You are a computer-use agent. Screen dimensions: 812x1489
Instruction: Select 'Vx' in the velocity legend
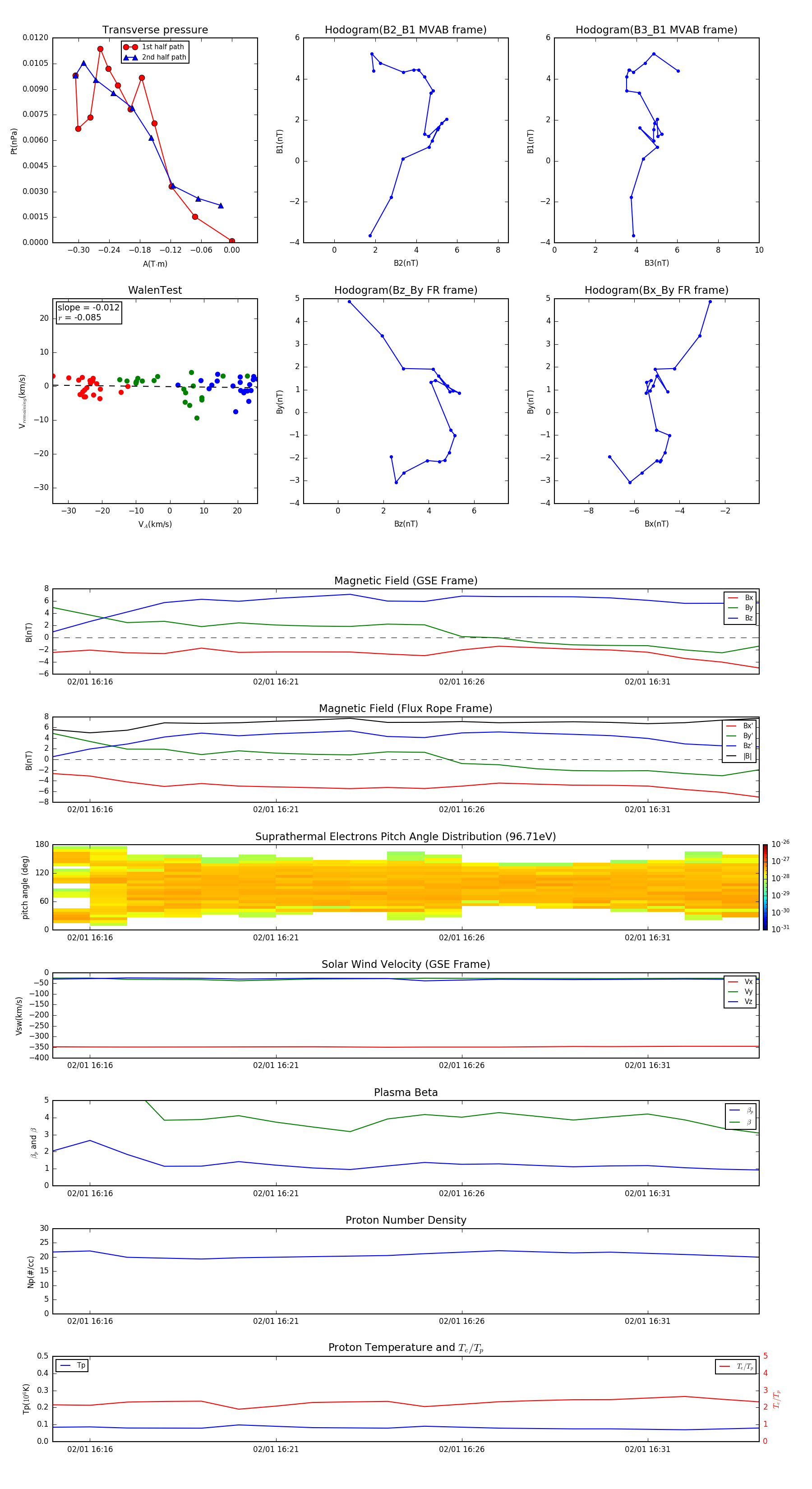point(740,981)
